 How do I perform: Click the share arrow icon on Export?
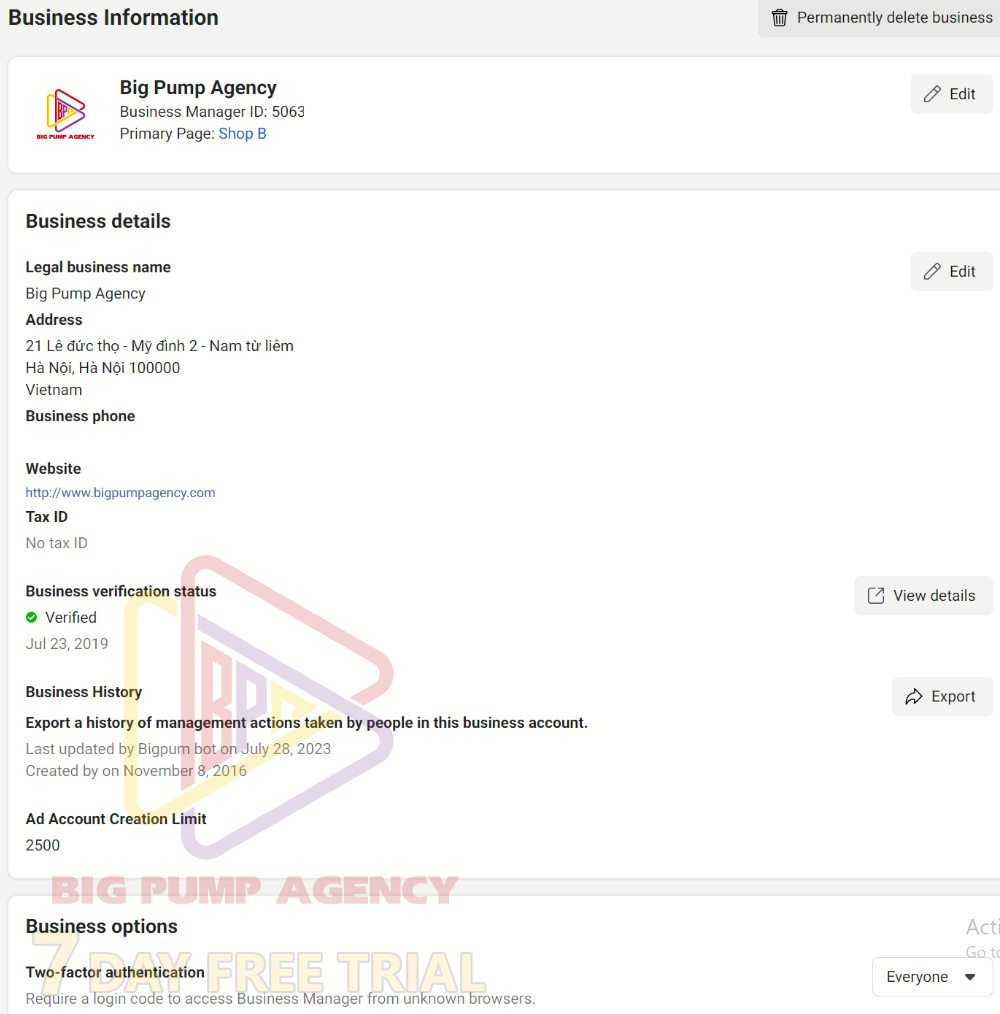pyautogui.click(x=913, y=696)
